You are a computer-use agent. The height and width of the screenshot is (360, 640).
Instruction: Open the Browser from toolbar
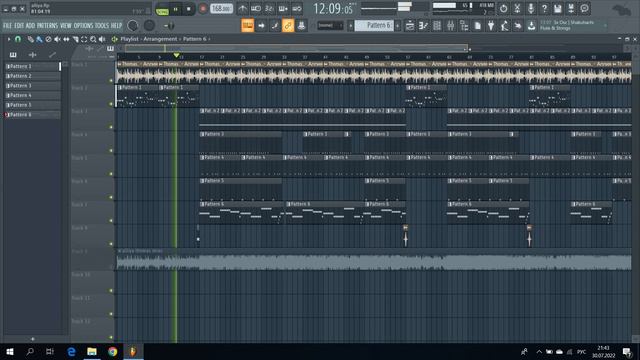coord(464,26)
